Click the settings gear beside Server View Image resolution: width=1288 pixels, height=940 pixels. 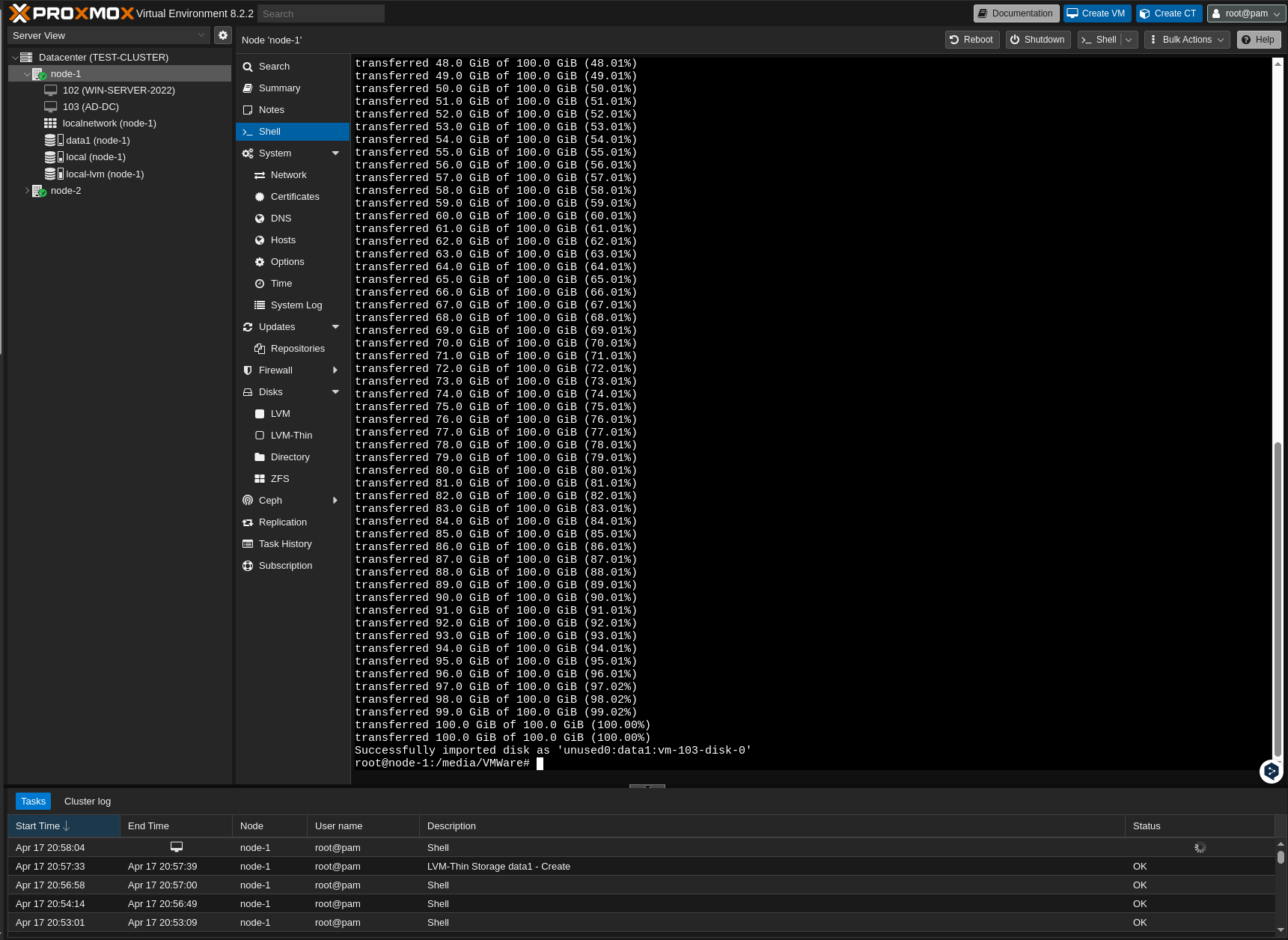[222, 34]
